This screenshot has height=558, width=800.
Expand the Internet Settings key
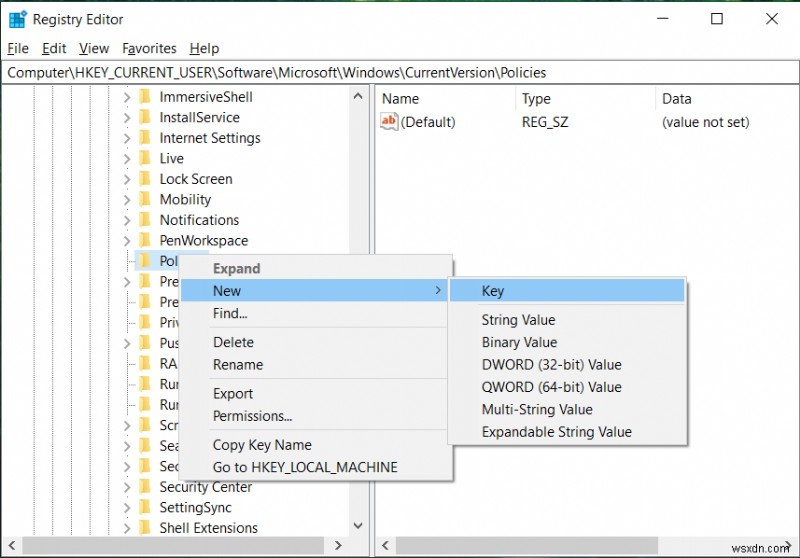[127, 138]
